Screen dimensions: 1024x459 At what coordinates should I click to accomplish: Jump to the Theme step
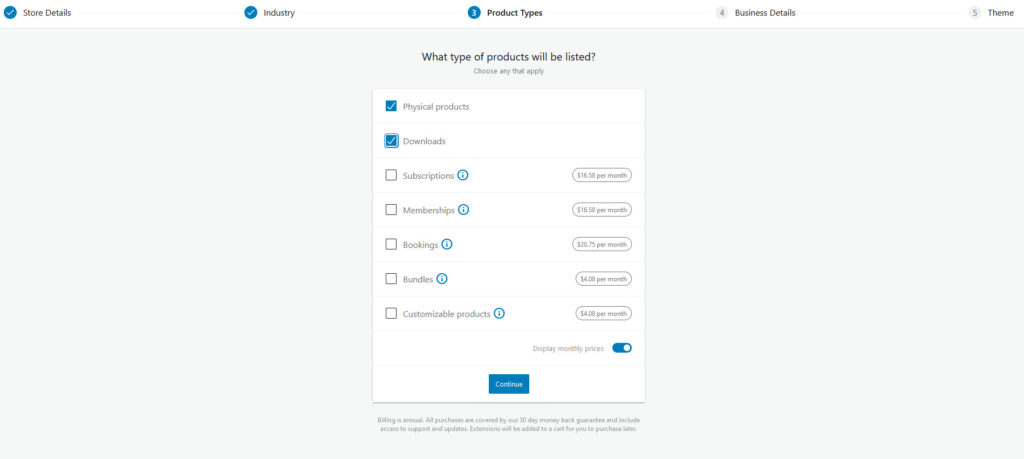click(1000, 12)
